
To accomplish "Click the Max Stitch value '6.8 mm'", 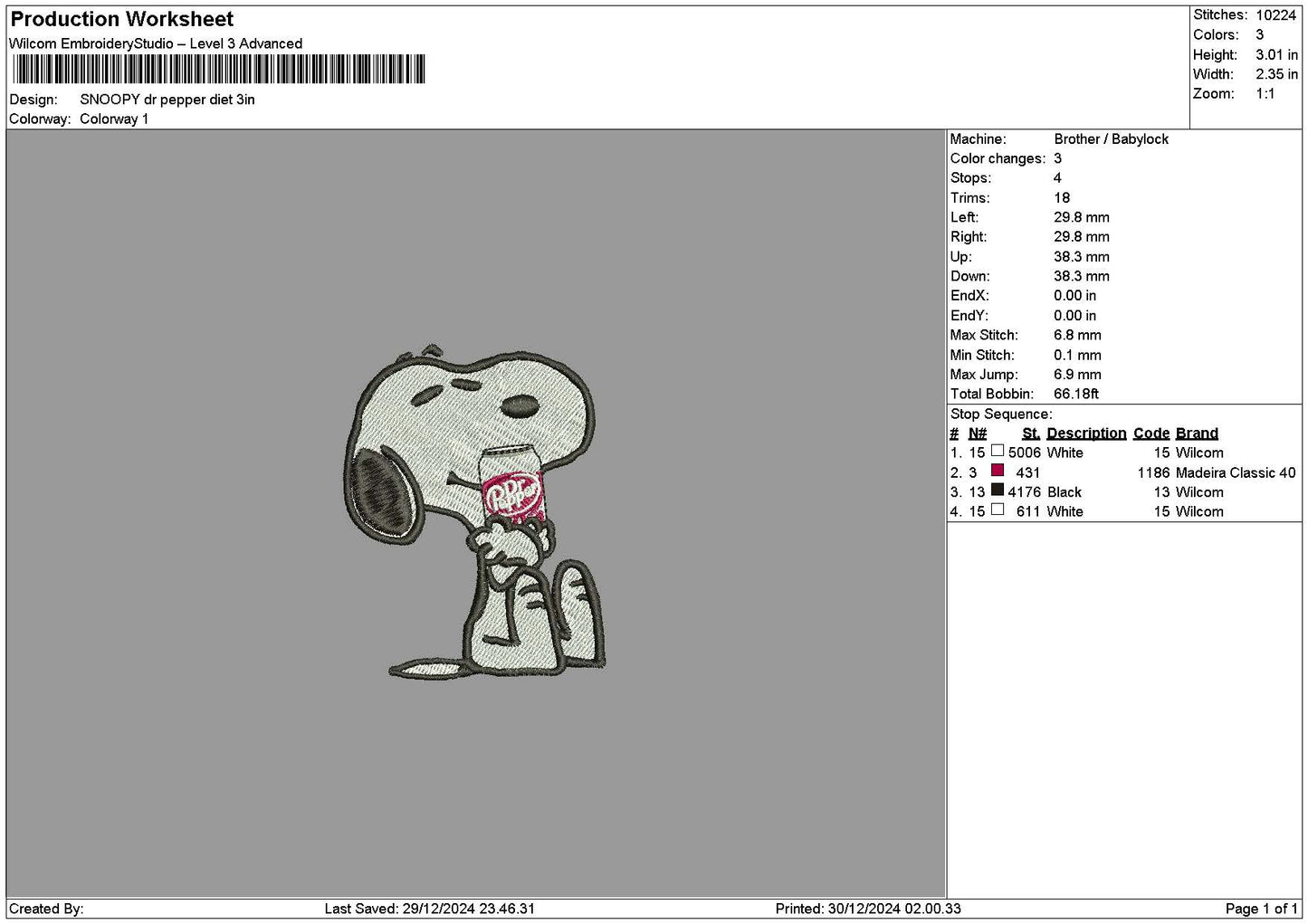I will tap(1077, 336).
